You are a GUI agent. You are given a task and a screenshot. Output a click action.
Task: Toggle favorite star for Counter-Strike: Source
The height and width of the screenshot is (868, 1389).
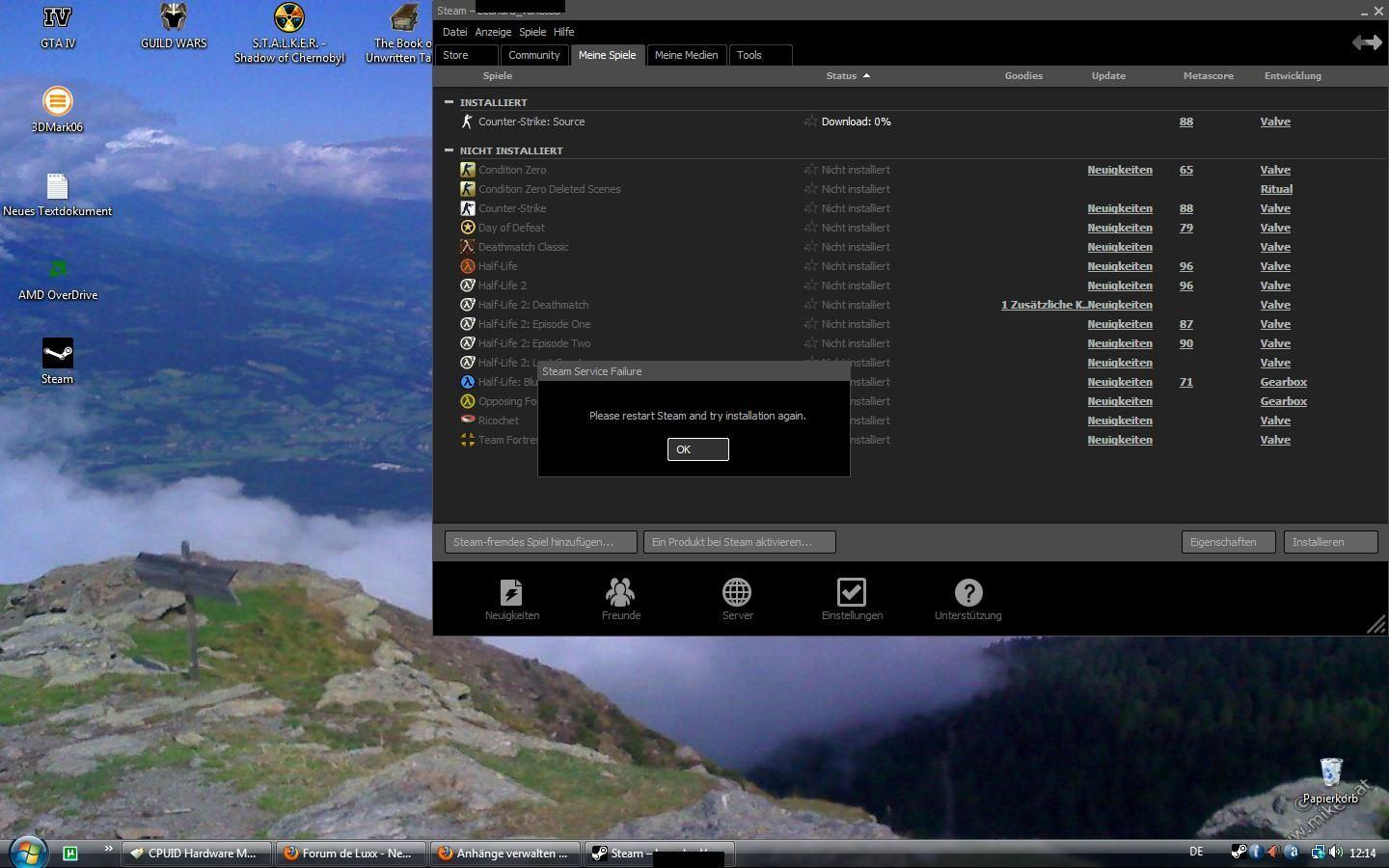pyautogui.click(x=810, y=122)
